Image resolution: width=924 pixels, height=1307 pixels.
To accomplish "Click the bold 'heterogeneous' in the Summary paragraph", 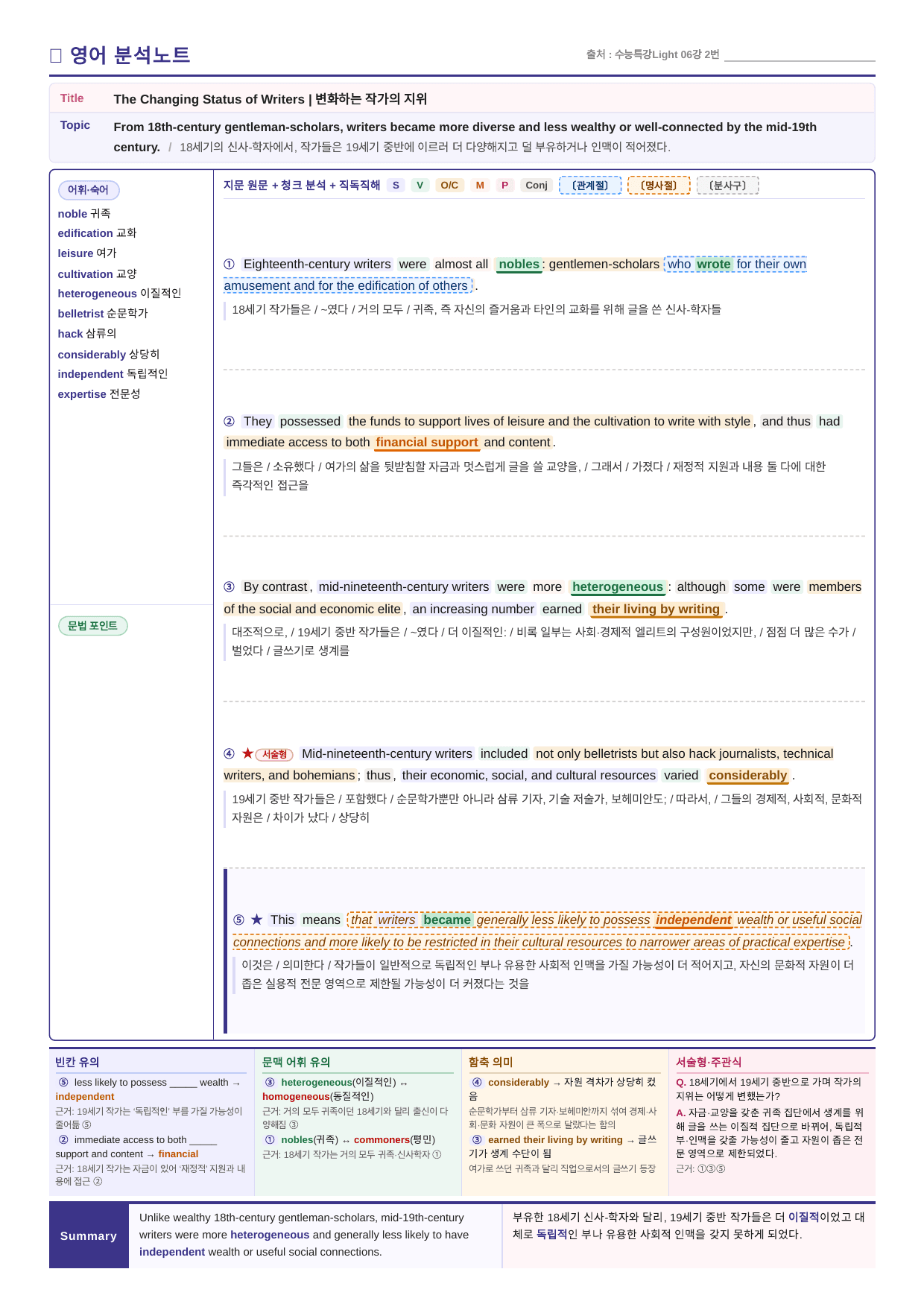I will coord(270,1235).
